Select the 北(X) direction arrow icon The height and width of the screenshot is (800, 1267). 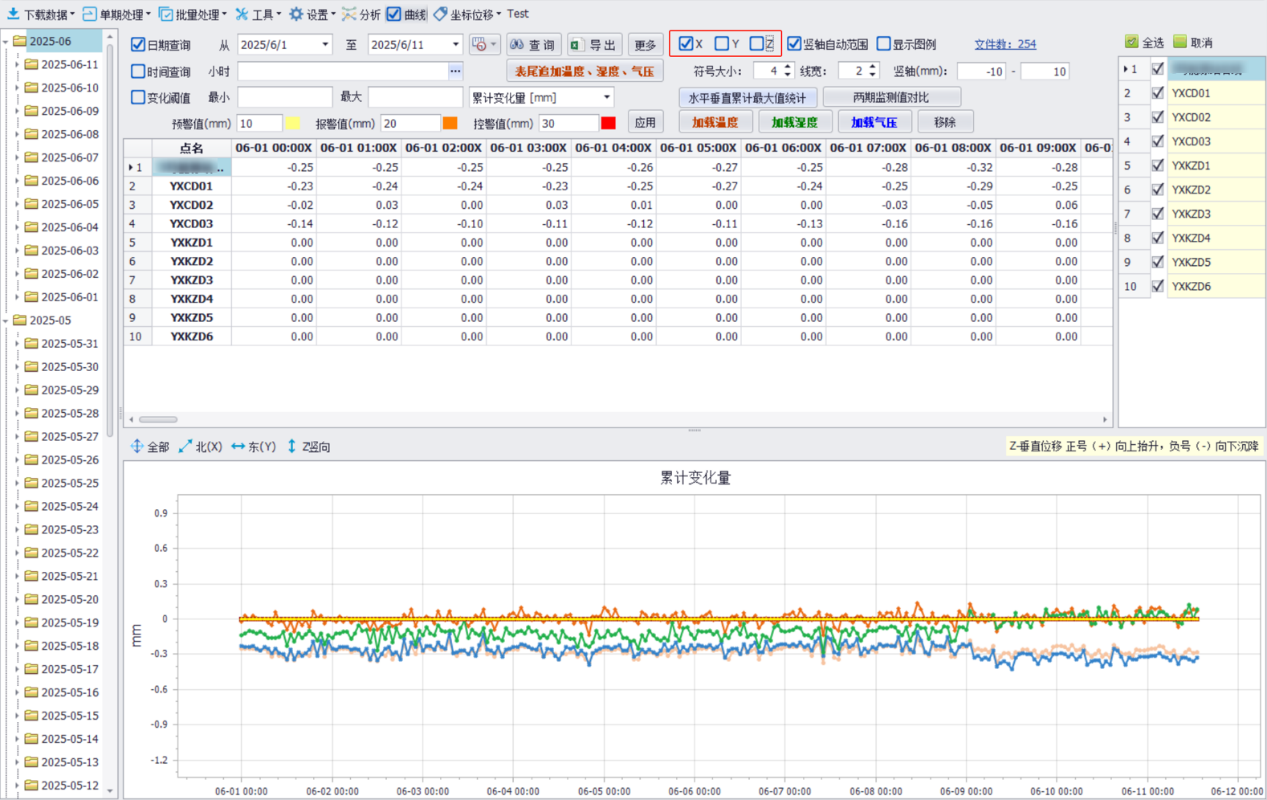coord(186,447)
